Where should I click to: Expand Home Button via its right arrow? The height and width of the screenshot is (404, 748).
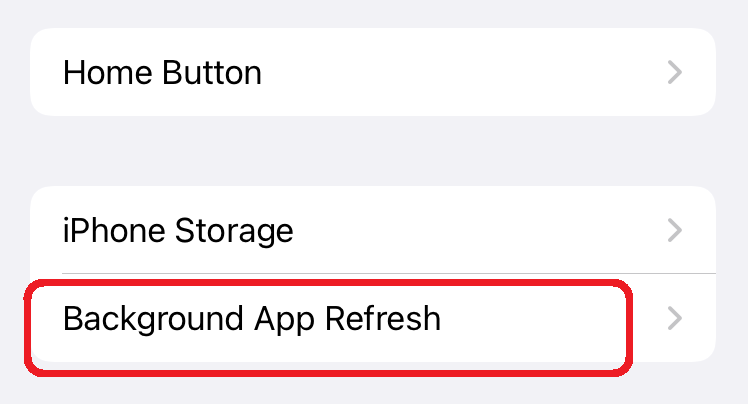tap(676, 73)
